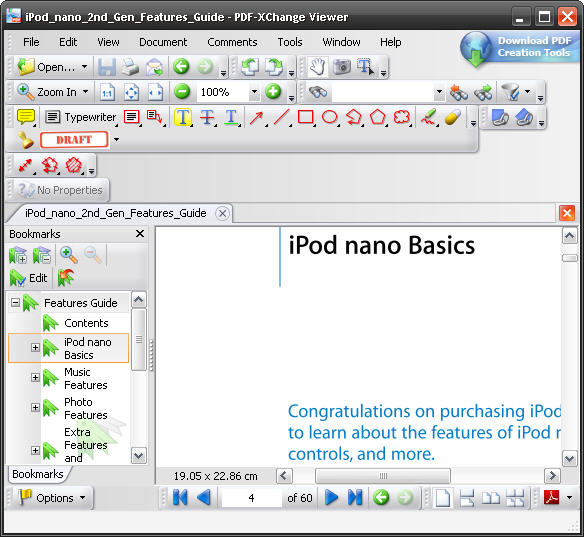Click the Save floppy disk icon
584x537 pixels.
pos(107,67)
